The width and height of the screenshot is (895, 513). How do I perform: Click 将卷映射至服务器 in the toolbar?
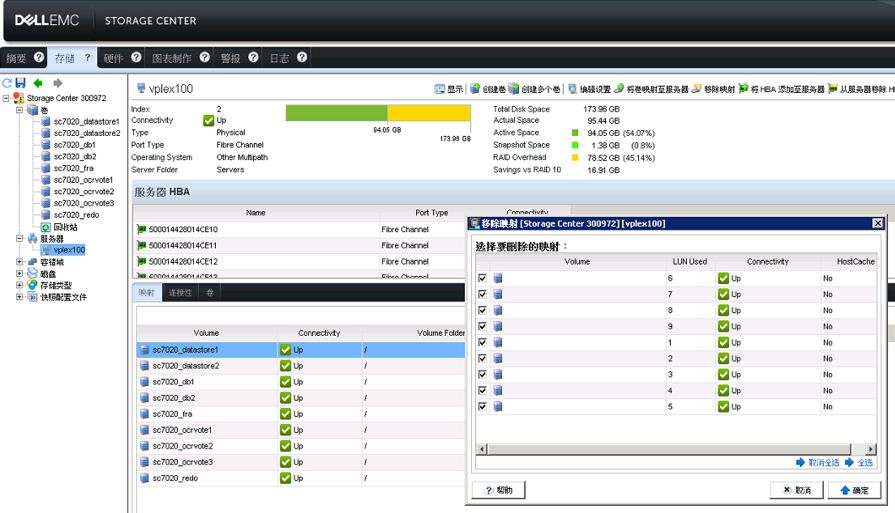[x=651, y=89]
